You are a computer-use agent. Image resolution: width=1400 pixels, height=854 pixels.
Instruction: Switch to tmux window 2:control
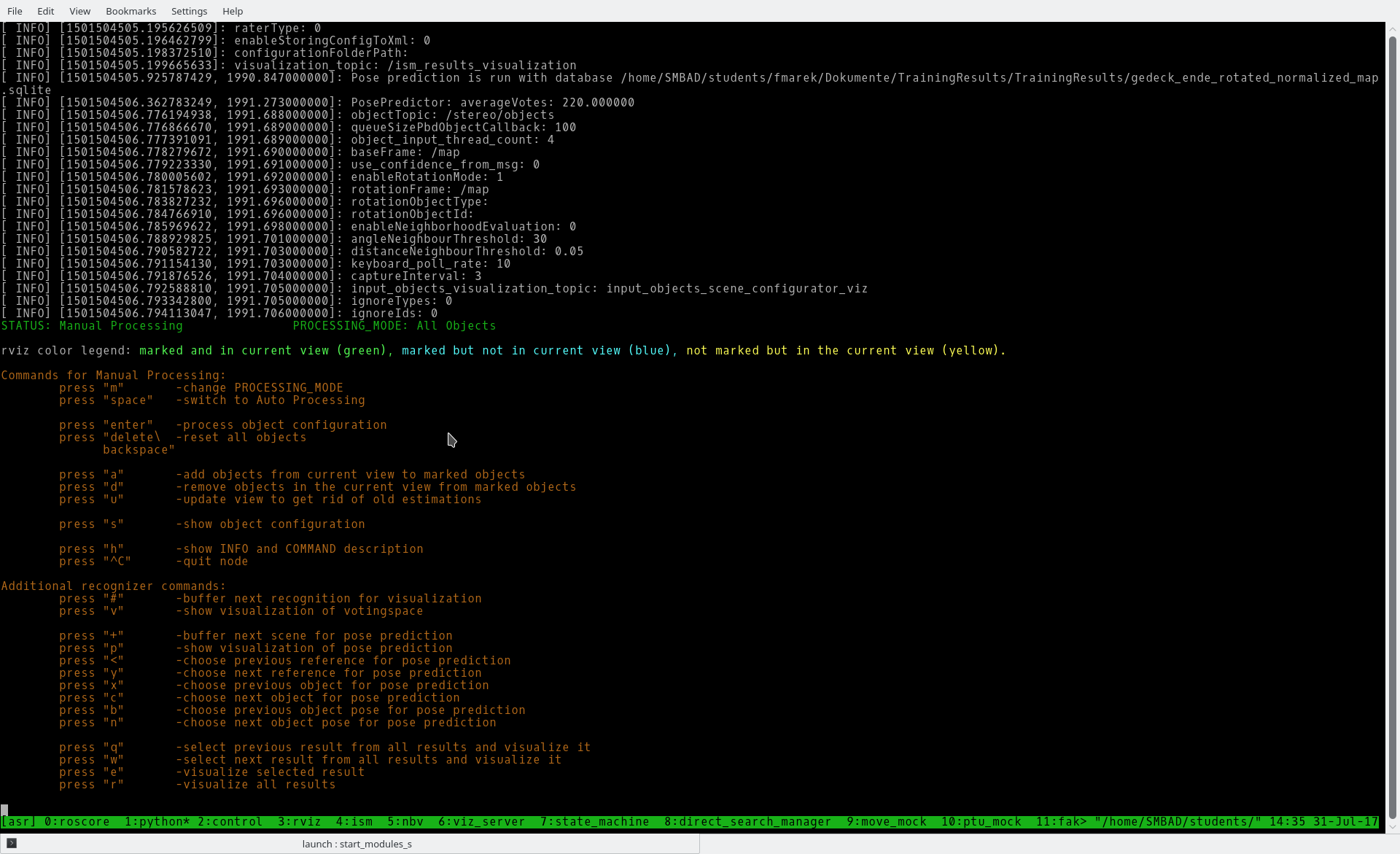[230, 822]
